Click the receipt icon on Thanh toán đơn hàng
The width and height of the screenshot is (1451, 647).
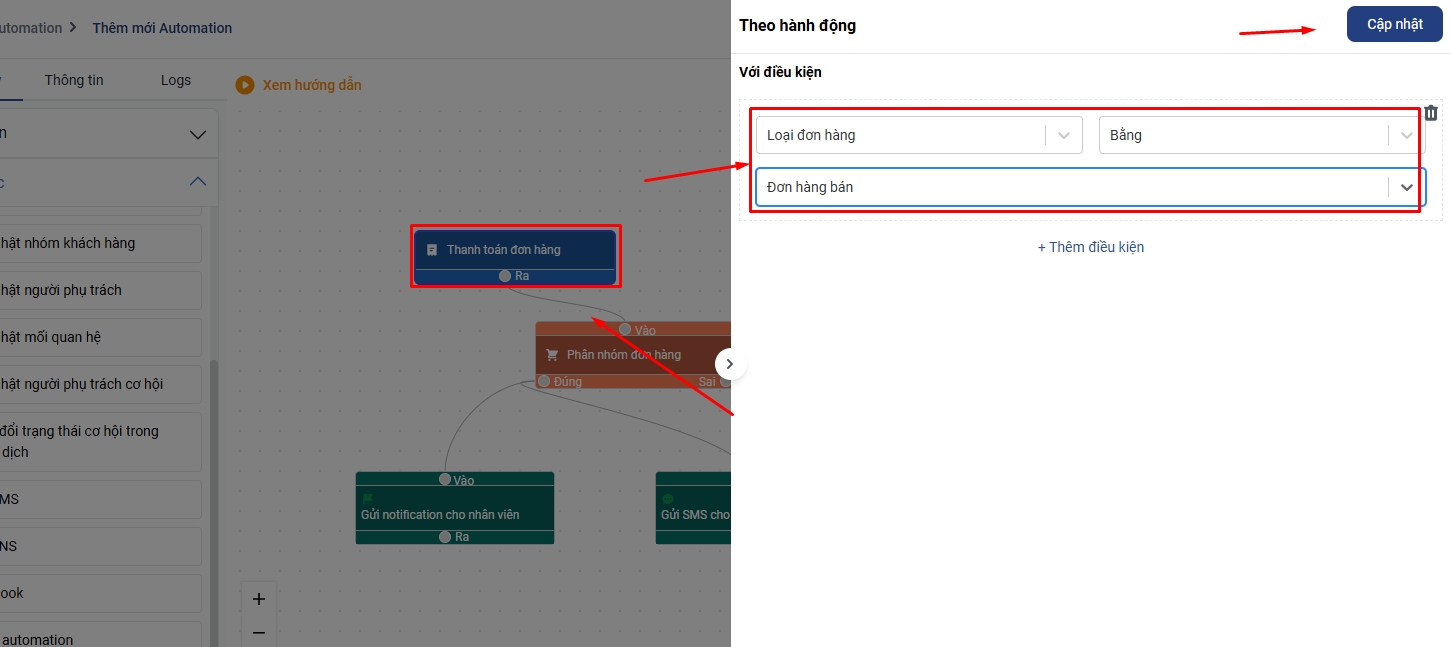point(432,250)
